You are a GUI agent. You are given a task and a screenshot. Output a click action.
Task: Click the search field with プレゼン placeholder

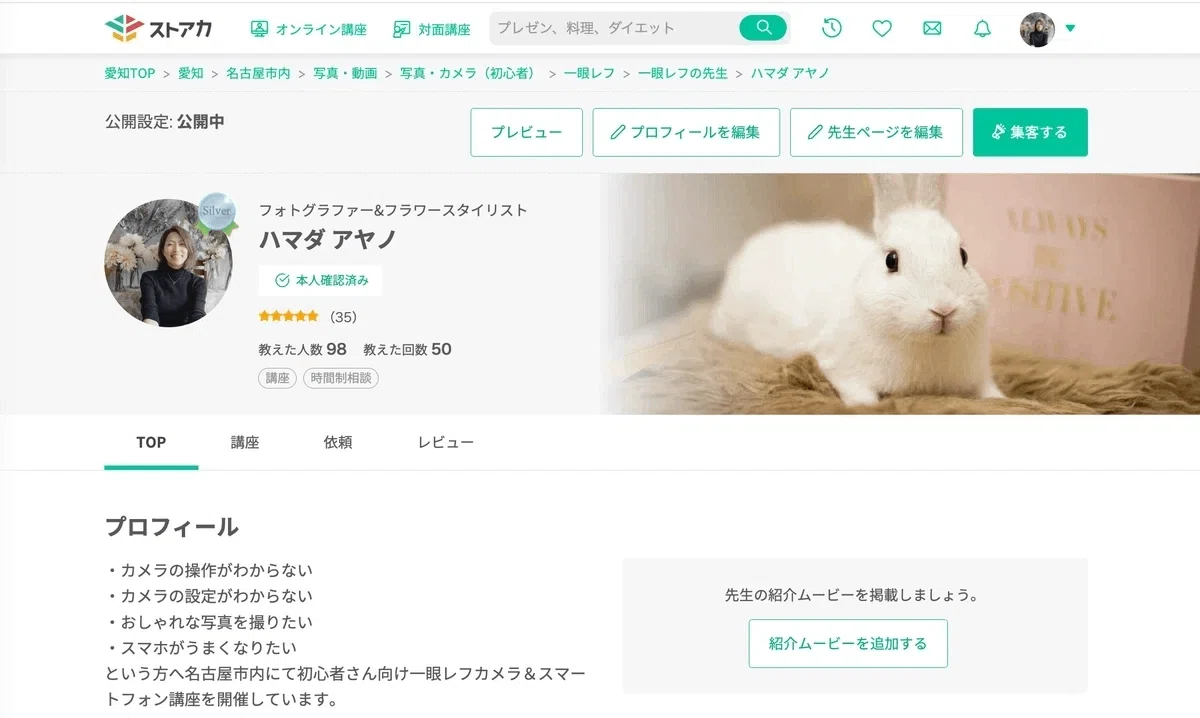click(x=614, y=28)
